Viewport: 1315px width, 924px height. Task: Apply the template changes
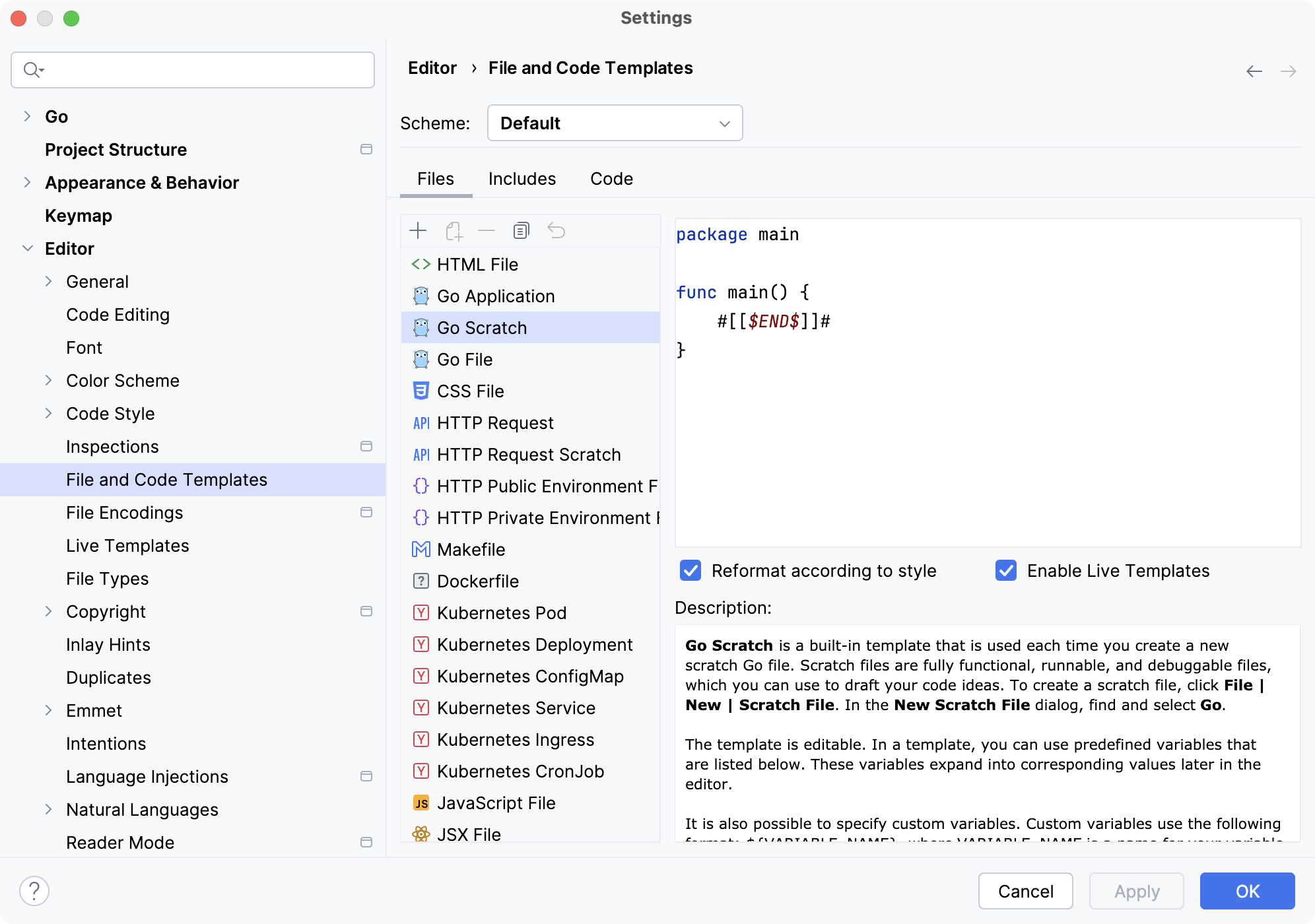1136,891
